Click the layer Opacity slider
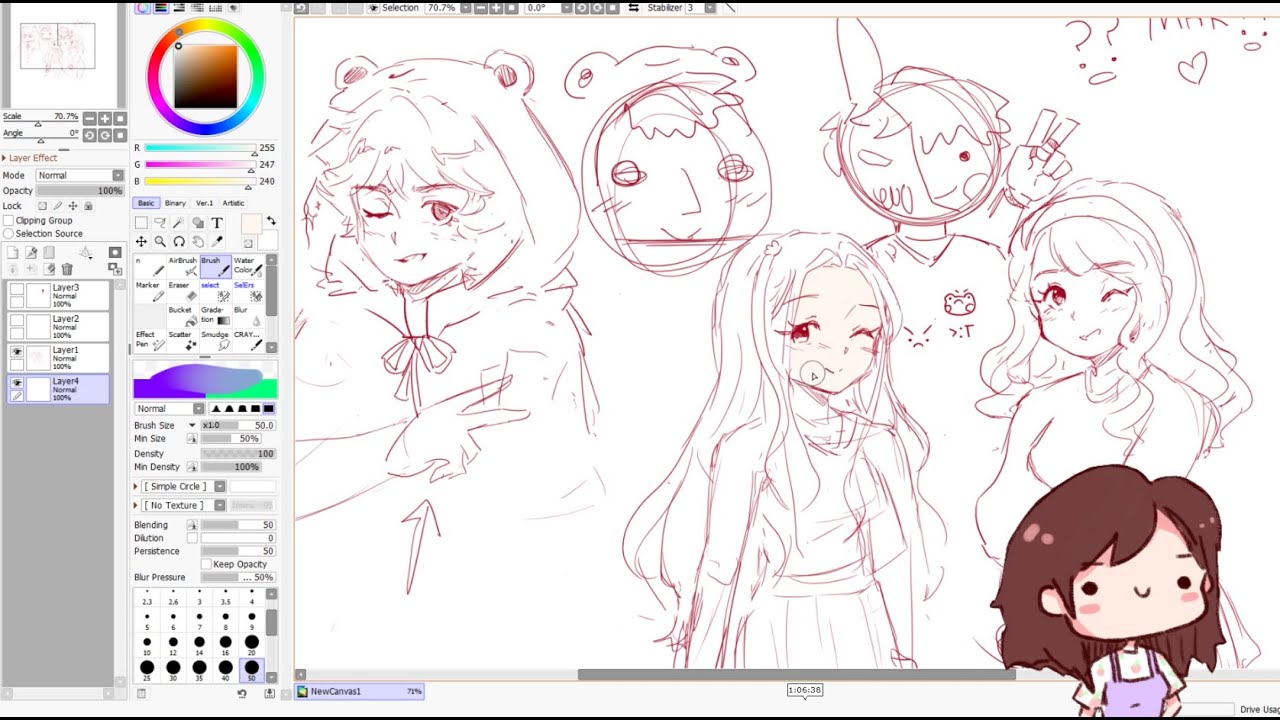This screenshot has width=1280, height=720. pyautogui.click(x=80, y=191)
